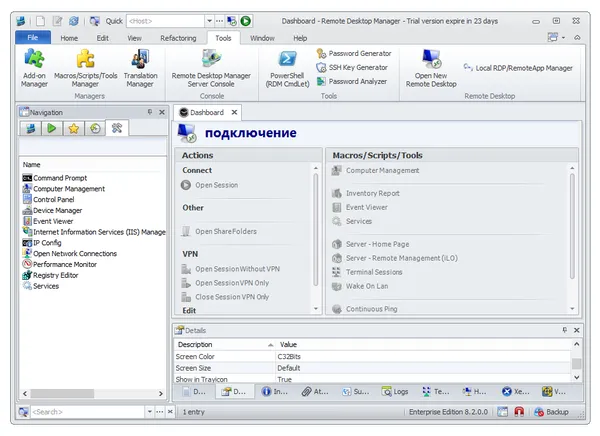This screenshot has width=600, height=436.
Task: Open the Logs tab at bottom
Action: [395, 392]
